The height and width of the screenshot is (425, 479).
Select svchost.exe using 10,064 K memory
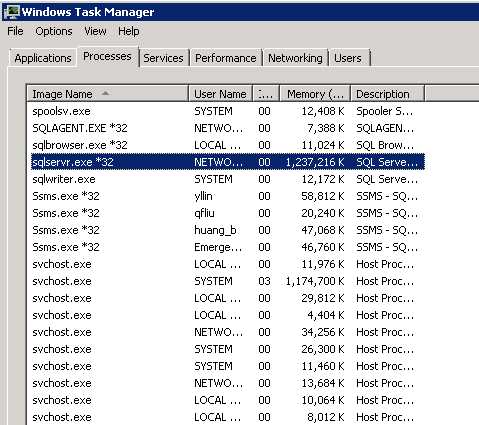pyautogui.click(x=228, y=400)
